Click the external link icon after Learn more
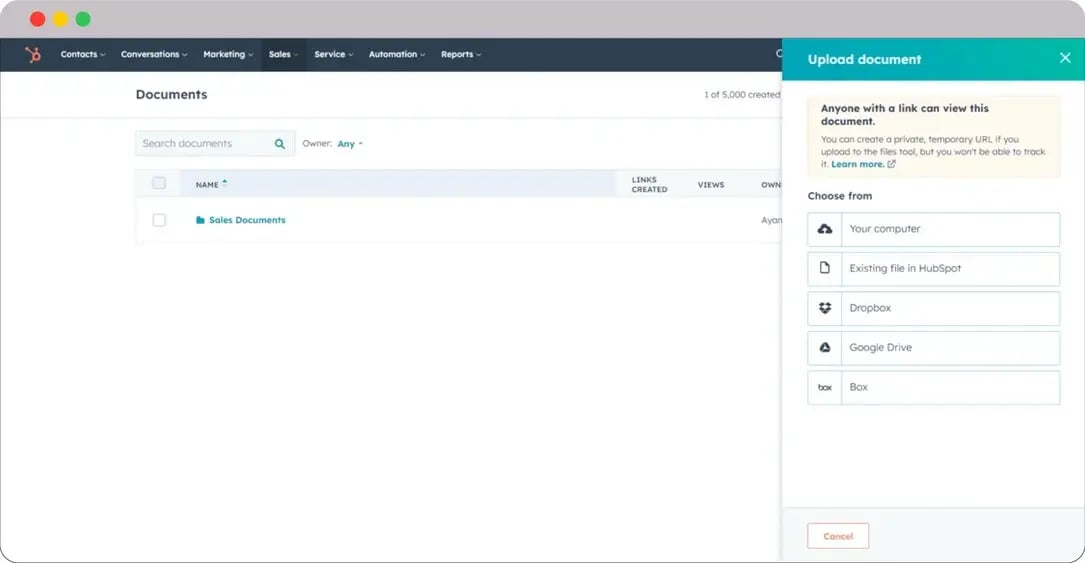Screen dimensions: 1085x563 click(x=891, y=164)
